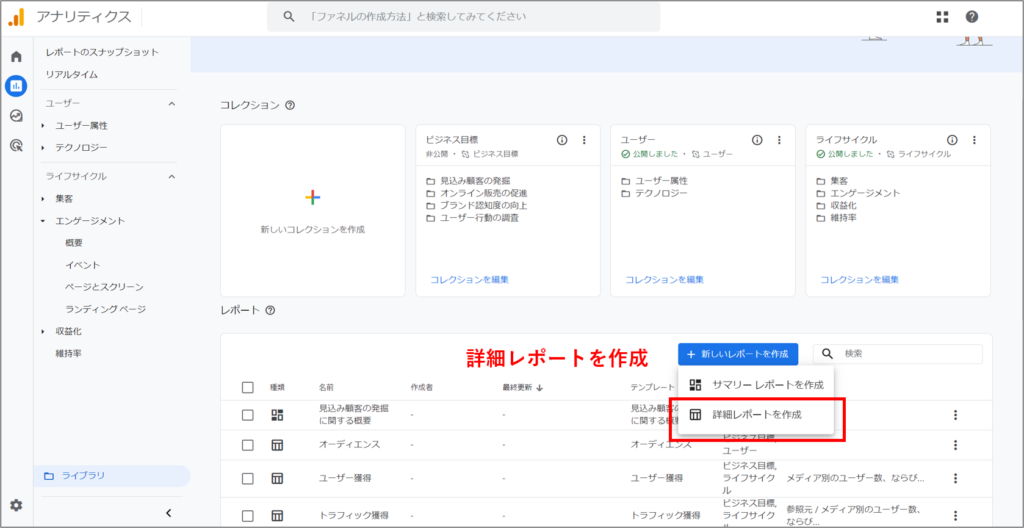This screenshot has height=528, width=1024.
Task: Click エンゲージメント folder in ライフサイクル card
Action: click(x=859, y=193)
